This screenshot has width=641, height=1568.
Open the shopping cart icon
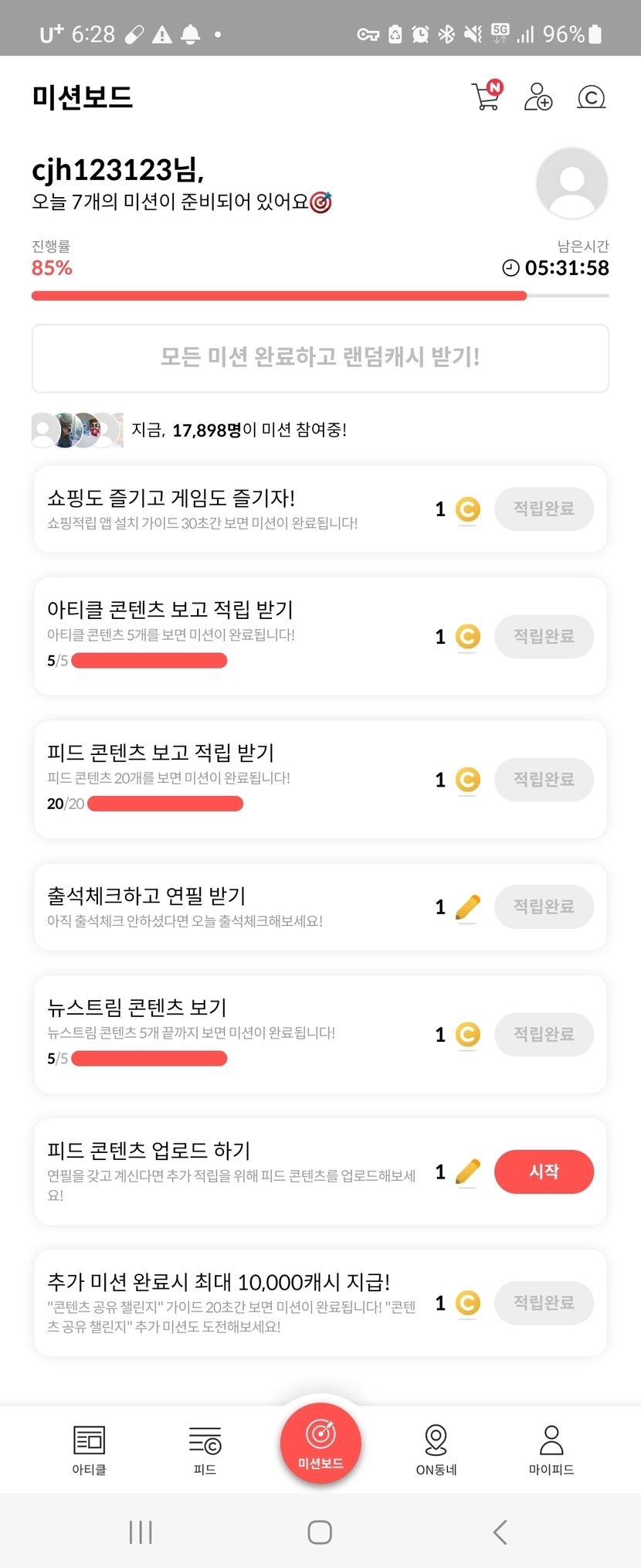coord(487,97)
